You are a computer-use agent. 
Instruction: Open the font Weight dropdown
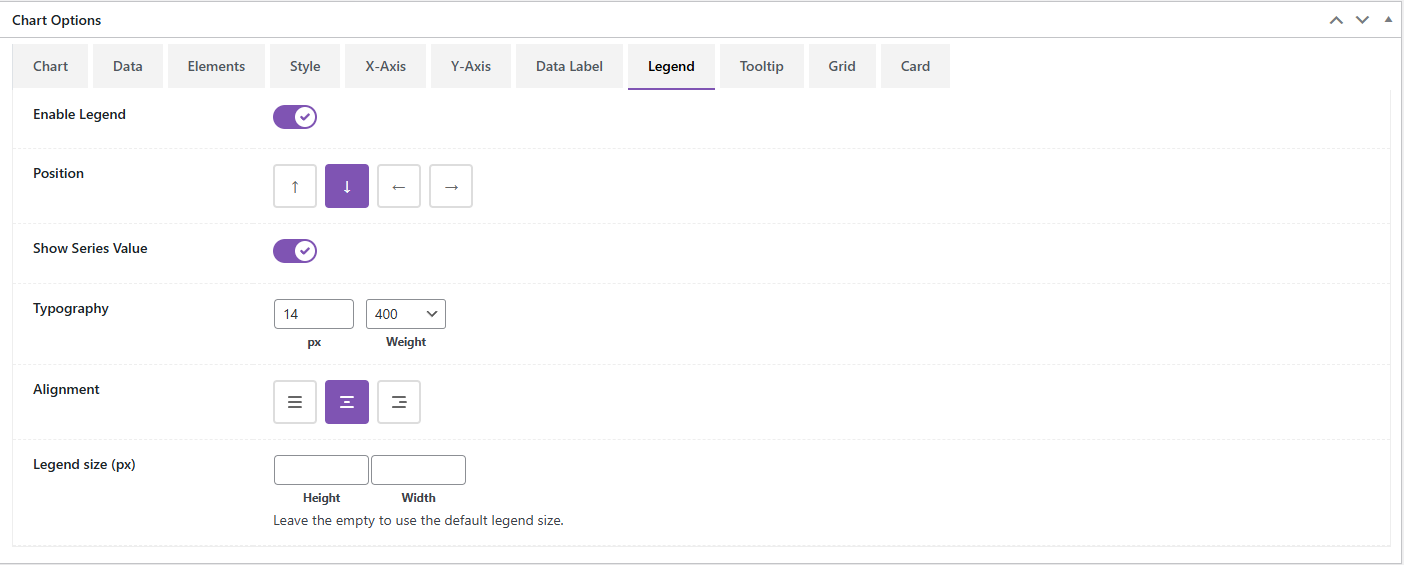(x=406, y=314)
